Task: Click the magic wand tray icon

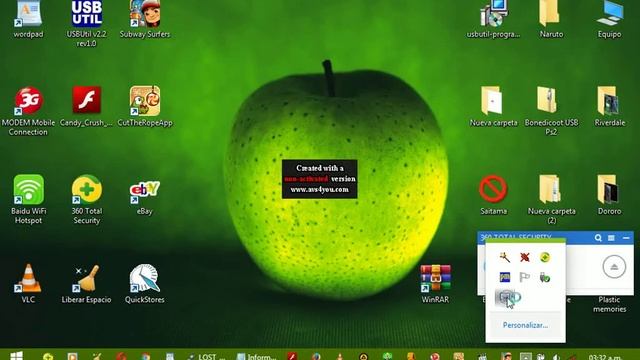Action: pyautogui.click(x=504, y=257)
